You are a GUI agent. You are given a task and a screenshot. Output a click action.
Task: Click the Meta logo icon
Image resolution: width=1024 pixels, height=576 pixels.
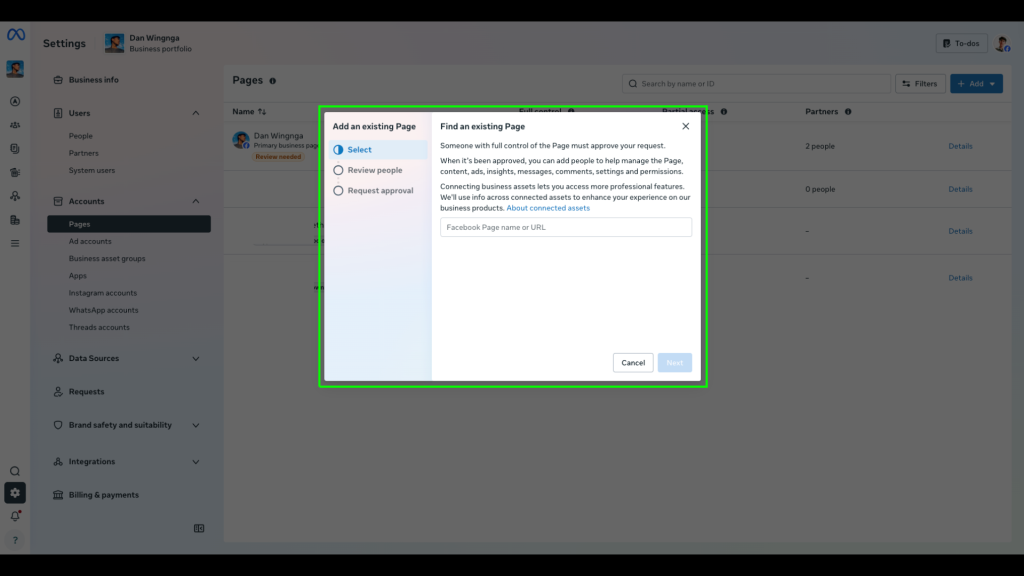click(x=16, y=35)
